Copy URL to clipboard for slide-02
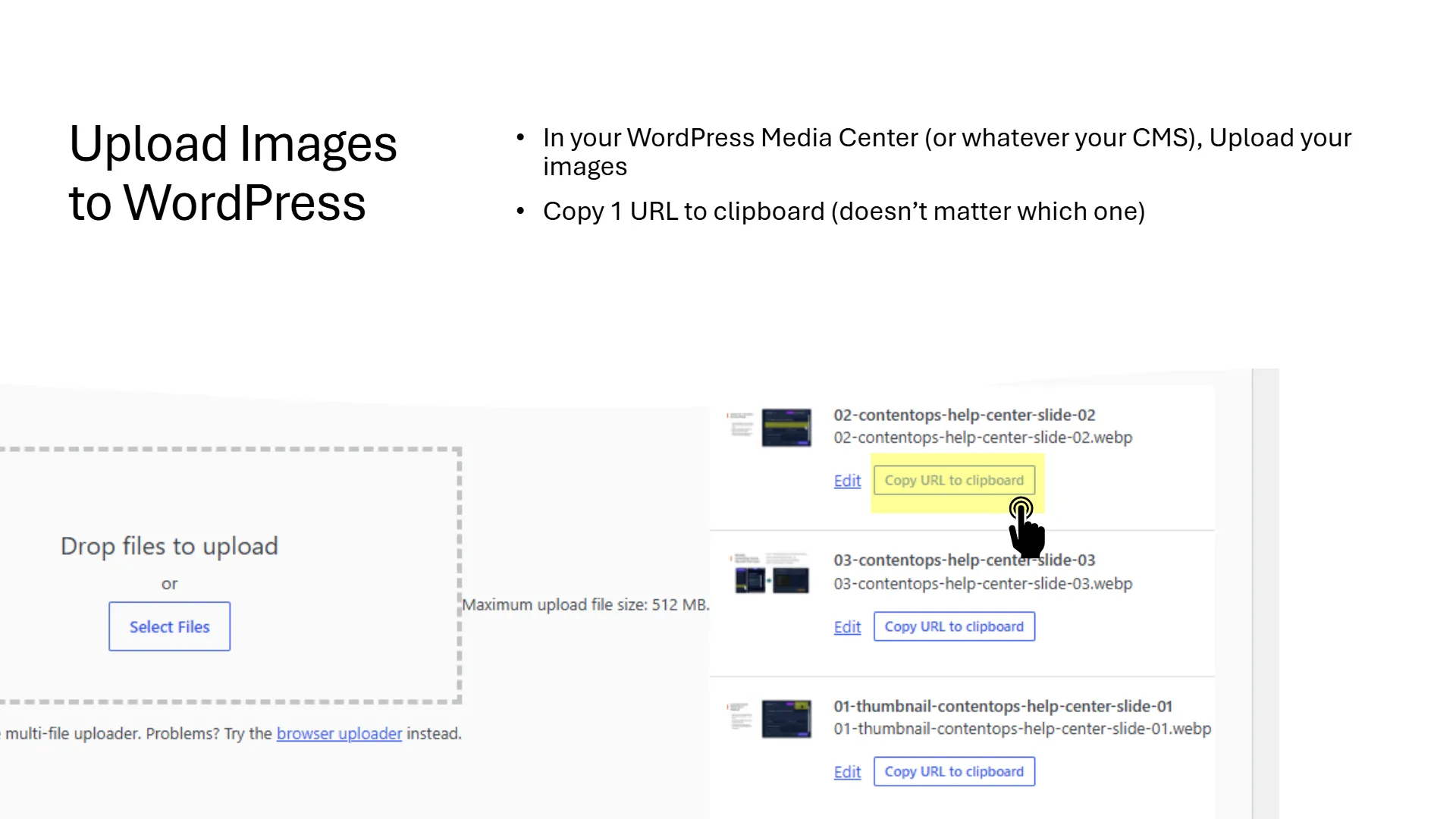Image resolution: width=1456 pixels, height=819 pixels. pyautogui.click(x=954, y=480)
